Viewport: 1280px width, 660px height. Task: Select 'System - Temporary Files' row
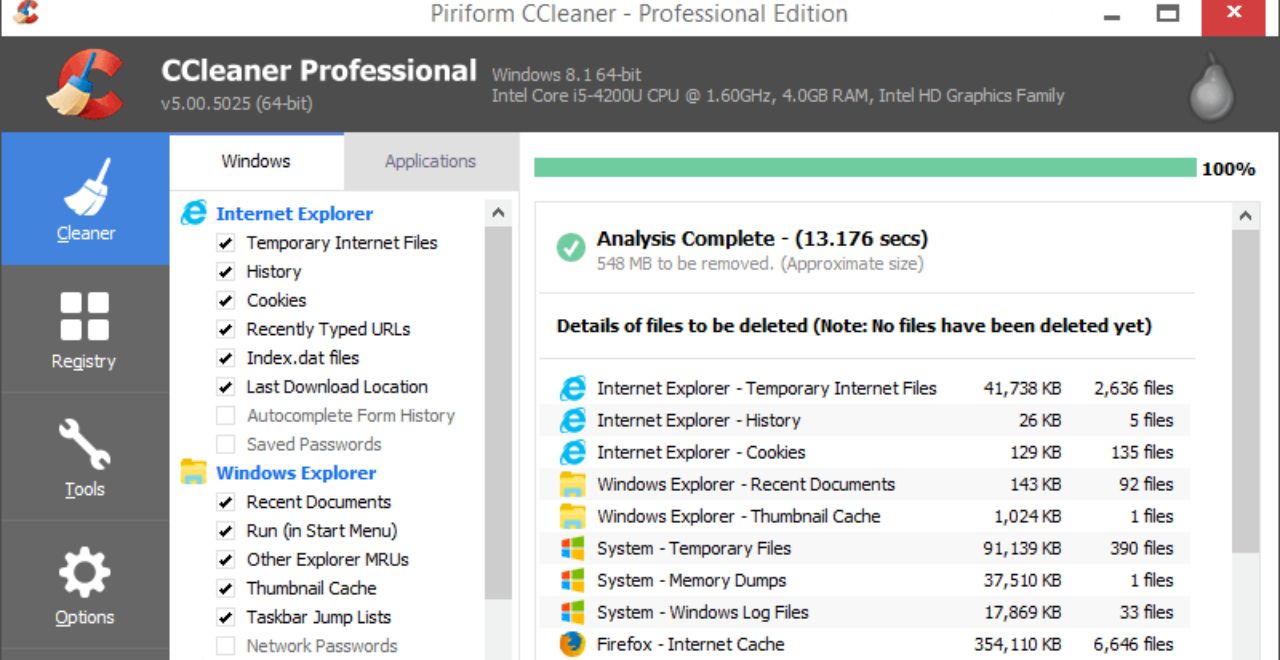[x=867, y=548]
